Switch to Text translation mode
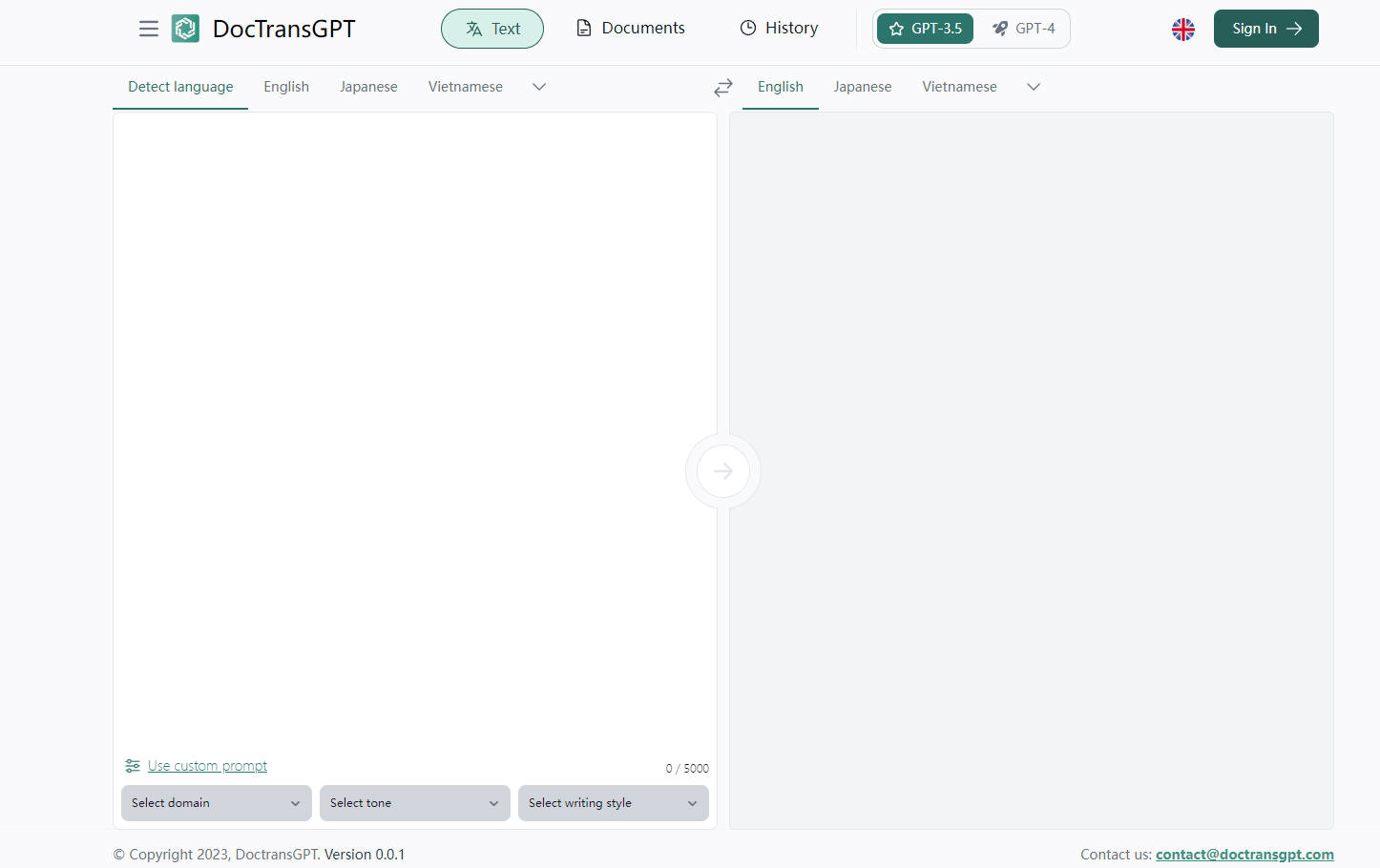Viewport: 1380px width, 868px height. 492,29
